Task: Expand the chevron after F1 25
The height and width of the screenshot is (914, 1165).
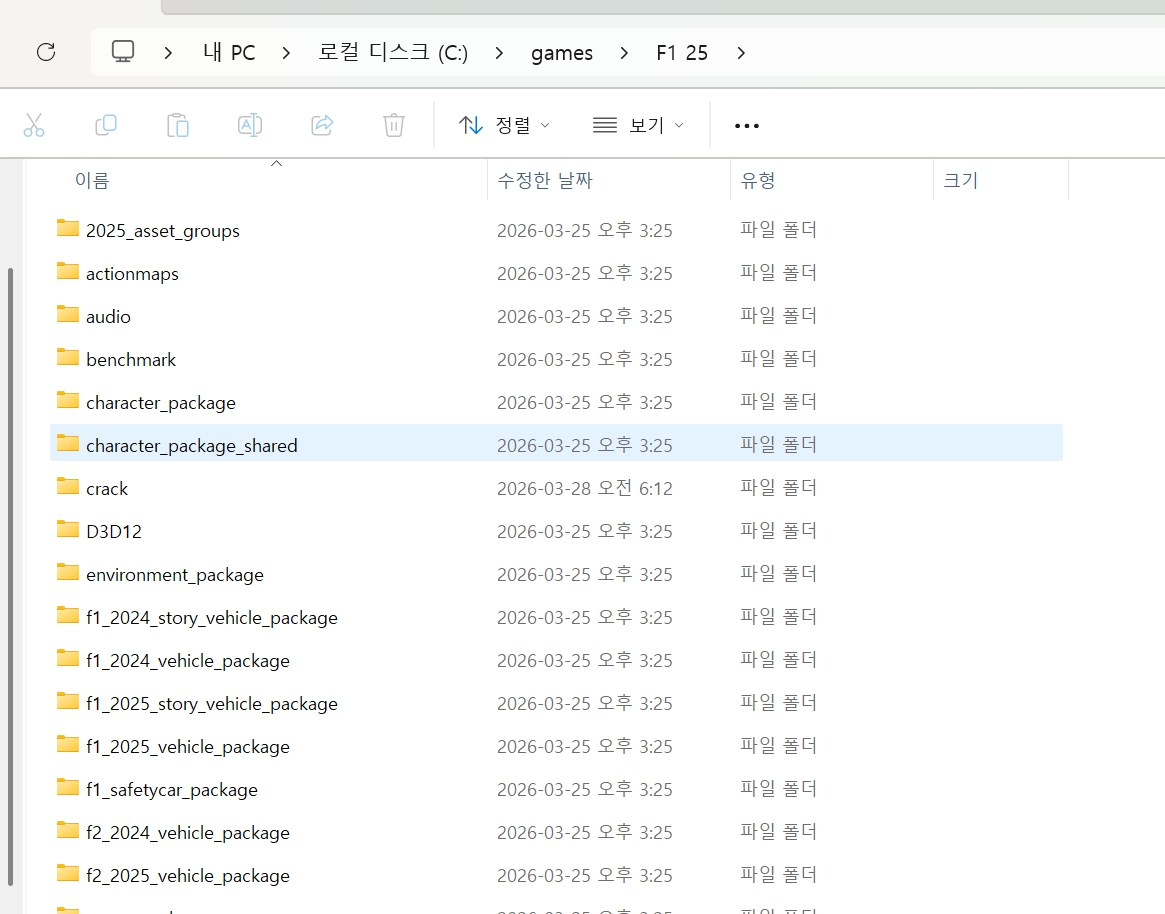Action: (741, 53)
